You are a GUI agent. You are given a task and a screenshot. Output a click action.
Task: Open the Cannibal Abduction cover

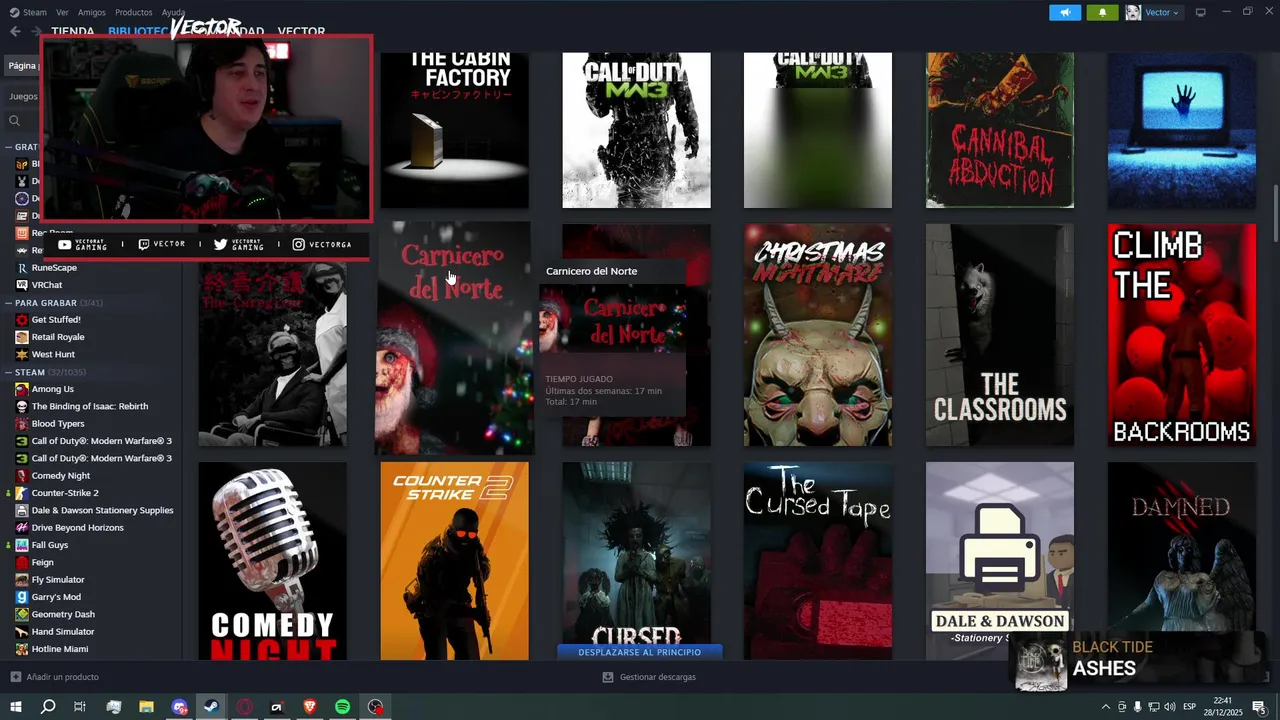tap(1000, 130)
